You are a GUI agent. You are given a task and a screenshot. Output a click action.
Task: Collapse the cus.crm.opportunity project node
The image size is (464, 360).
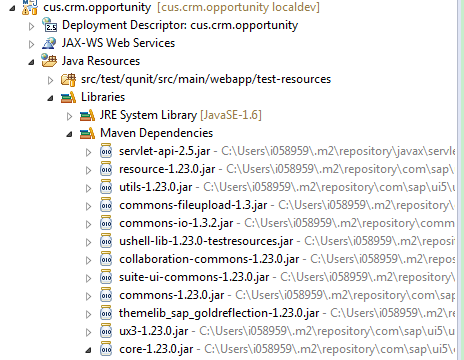pos(12,8)
